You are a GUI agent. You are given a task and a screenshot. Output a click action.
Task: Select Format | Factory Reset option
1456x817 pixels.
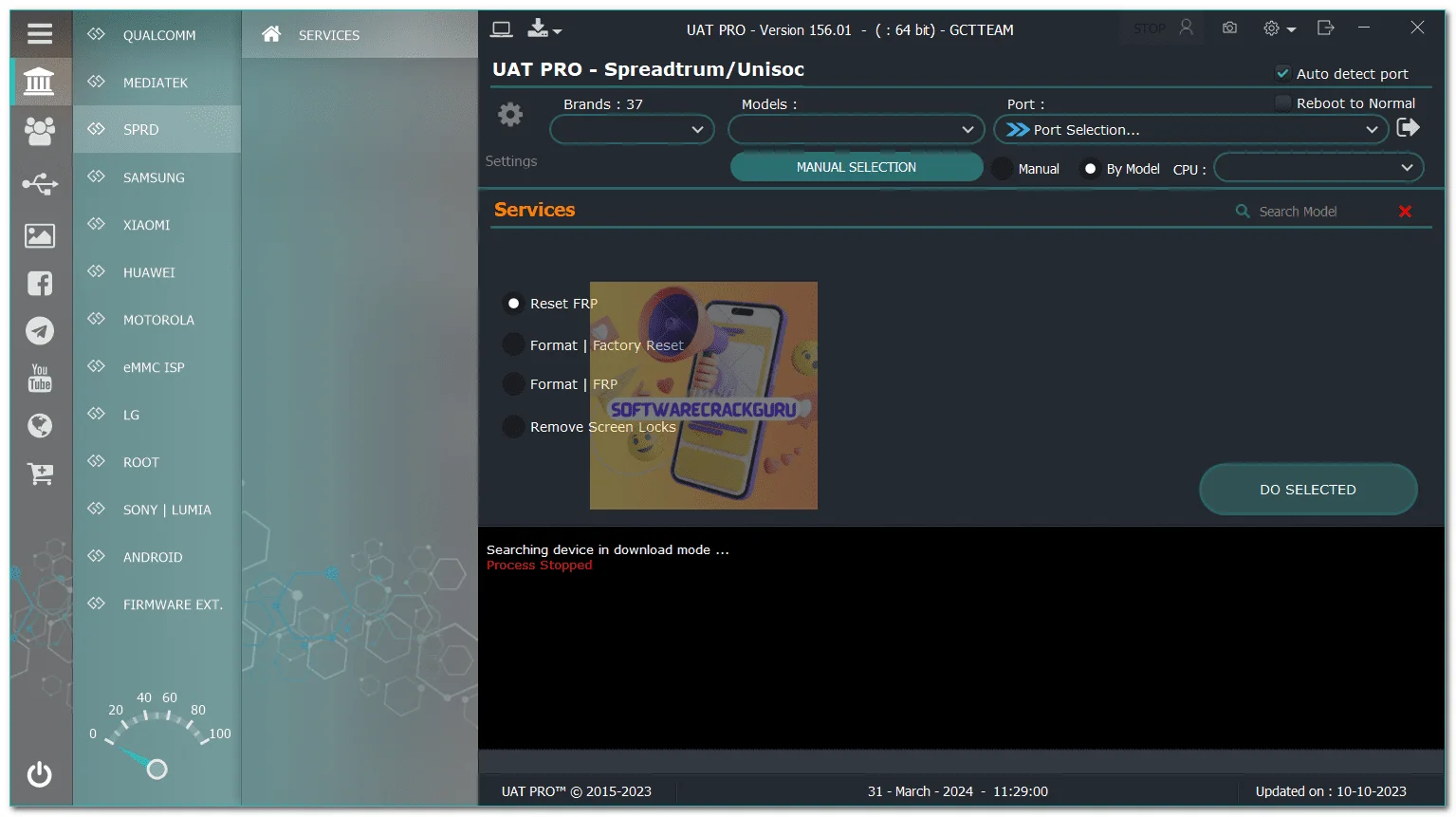513,344
